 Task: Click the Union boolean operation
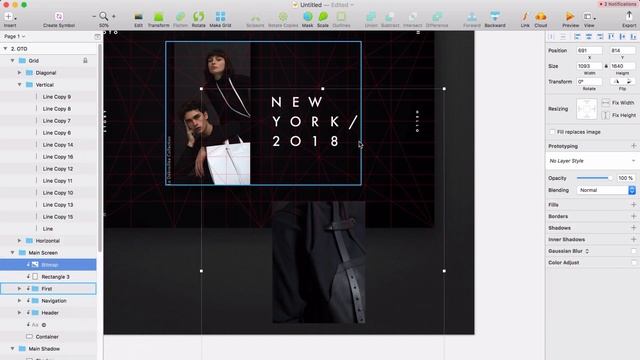pos(371,19)
